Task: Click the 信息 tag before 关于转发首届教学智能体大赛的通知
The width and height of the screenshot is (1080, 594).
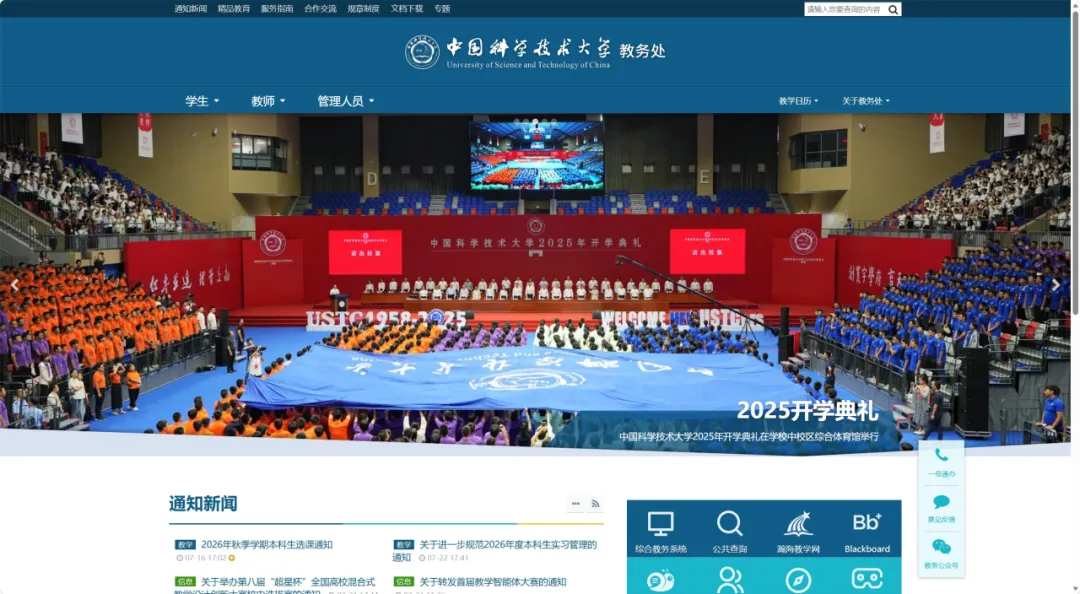Action: 404,582
